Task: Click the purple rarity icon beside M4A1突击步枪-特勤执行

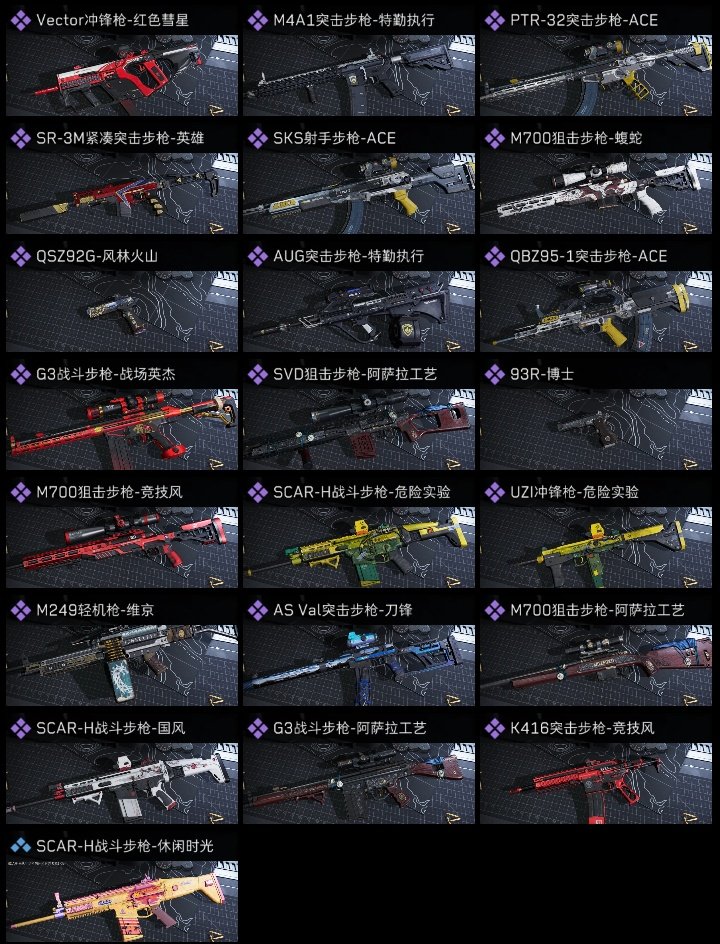Action: (258, 20)
